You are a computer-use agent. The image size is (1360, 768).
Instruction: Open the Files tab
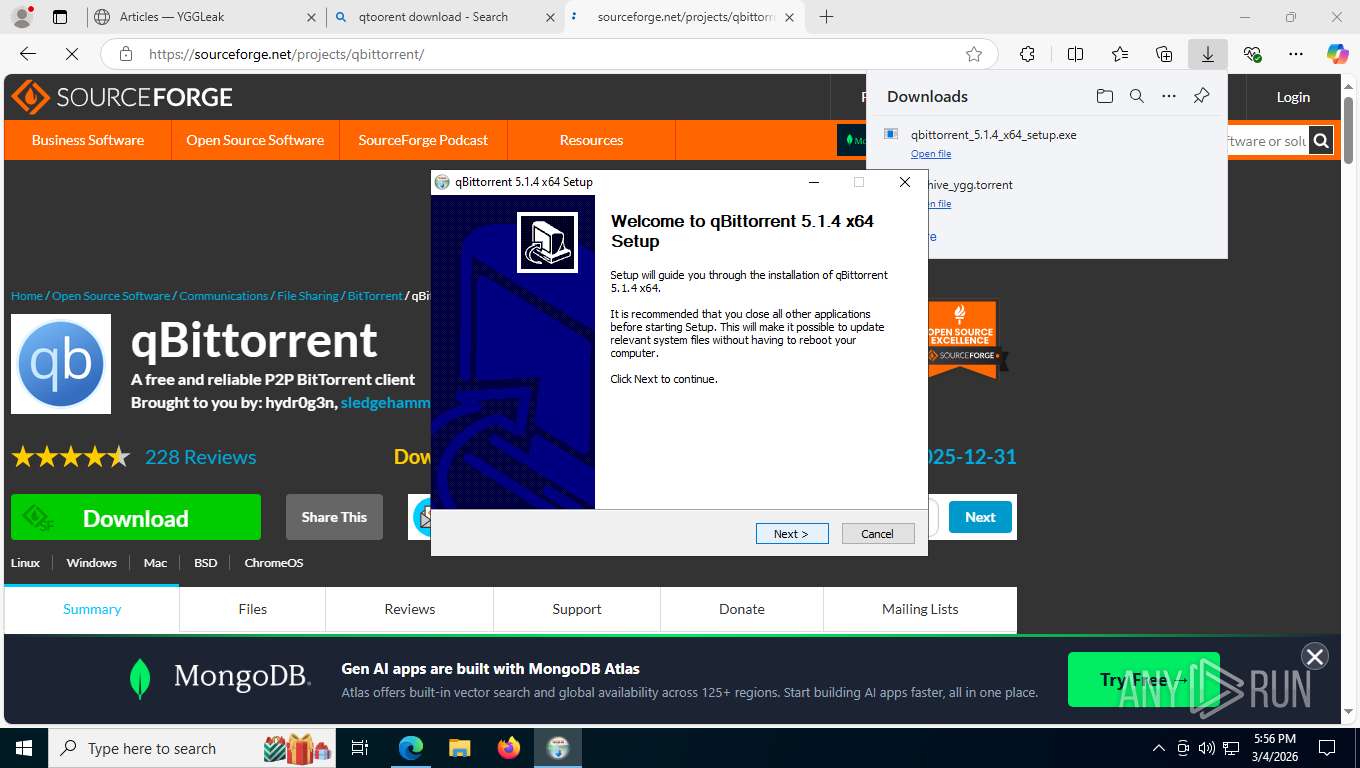click(x=253, y=609)
